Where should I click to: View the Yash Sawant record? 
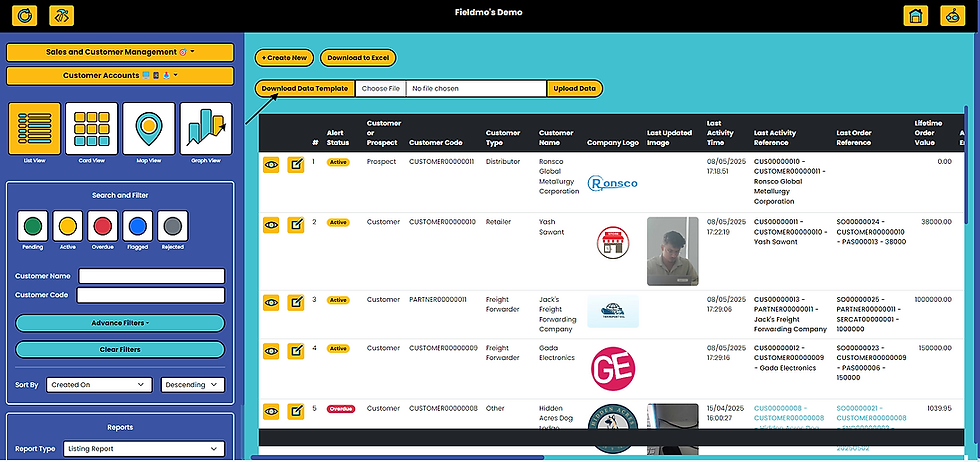click(271, 224)
